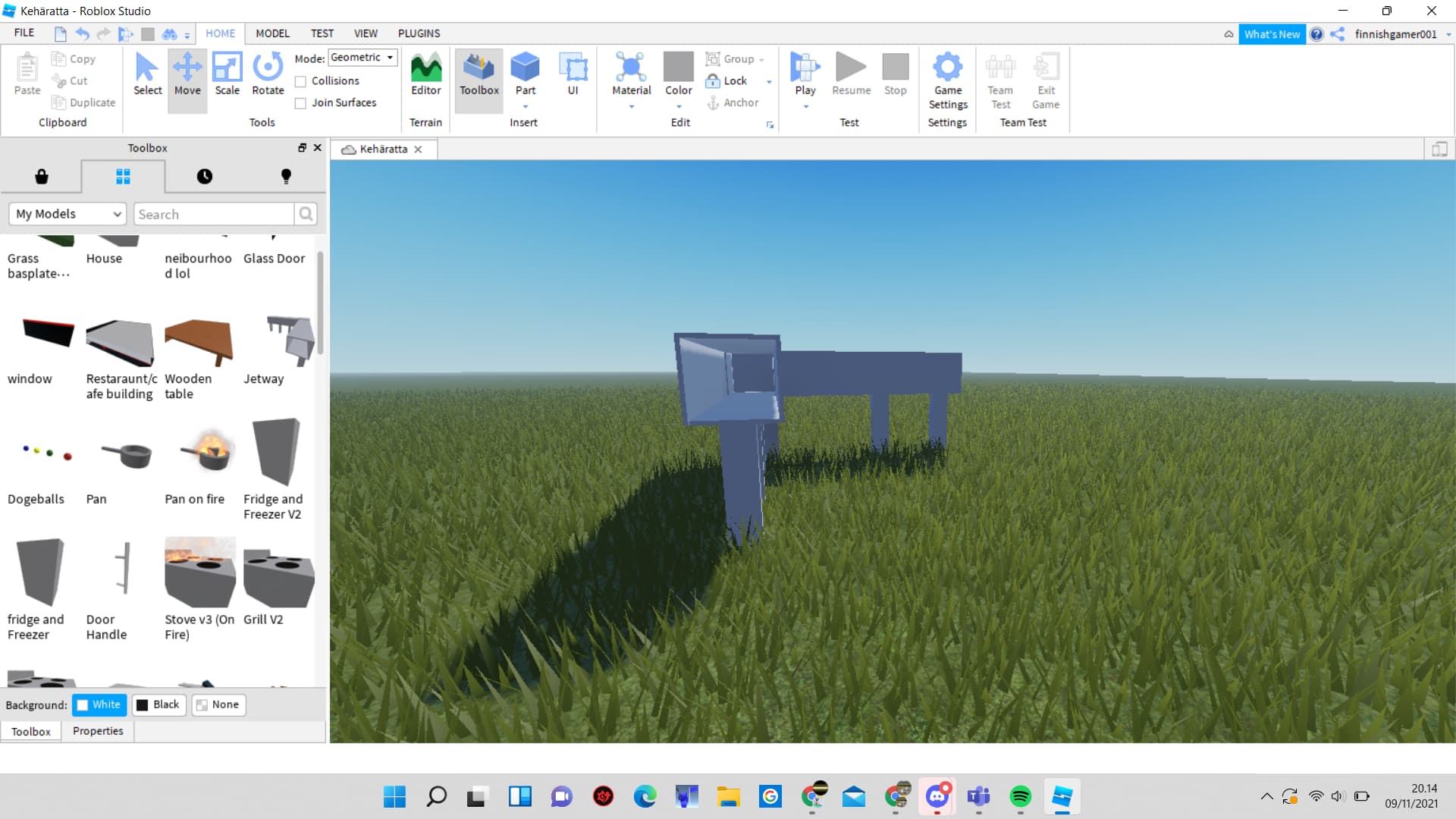Image resolution: width=1456 pixels, height=819 pixels.
Task: Open File Explorer from taskbar
Action: [728, 796]
